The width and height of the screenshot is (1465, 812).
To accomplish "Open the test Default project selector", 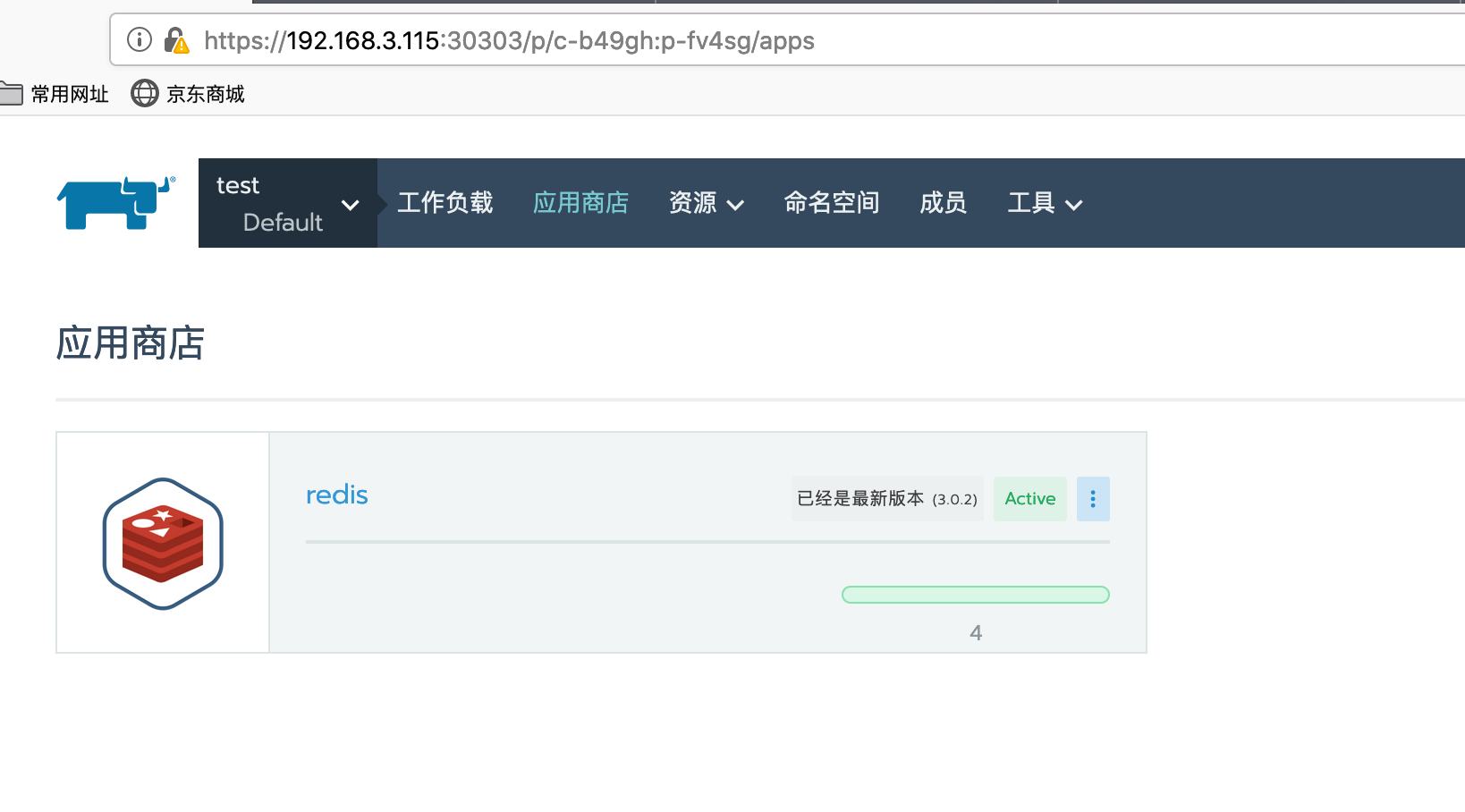I will (288, 203).
